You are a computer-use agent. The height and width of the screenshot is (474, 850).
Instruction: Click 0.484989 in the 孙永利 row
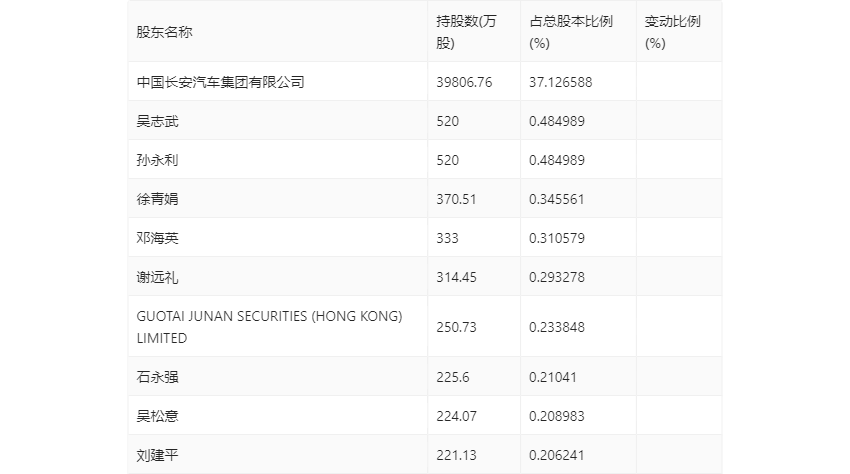tap(557, 160)
